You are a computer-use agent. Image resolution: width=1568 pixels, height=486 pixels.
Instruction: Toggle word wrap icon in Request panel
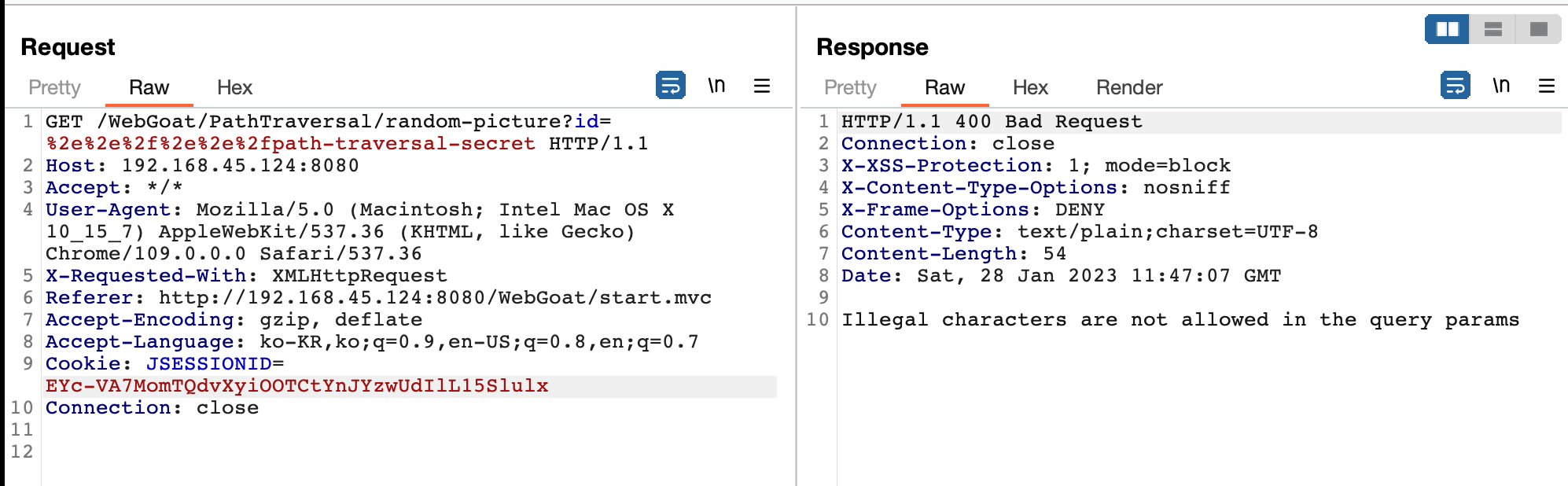(671, 85)
